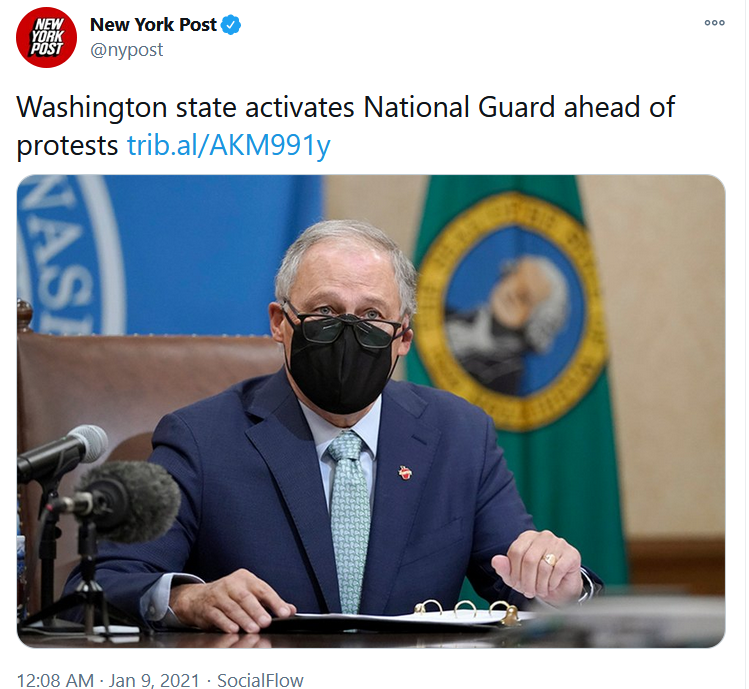Click the tweet text about National Guard
Screen dimensions: 749x689
[x=346, y=126]
